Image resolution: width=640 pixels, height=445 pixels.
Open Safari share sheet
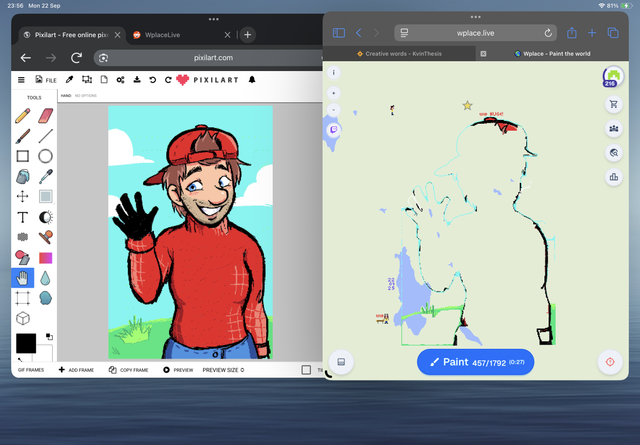pos(572,33)
